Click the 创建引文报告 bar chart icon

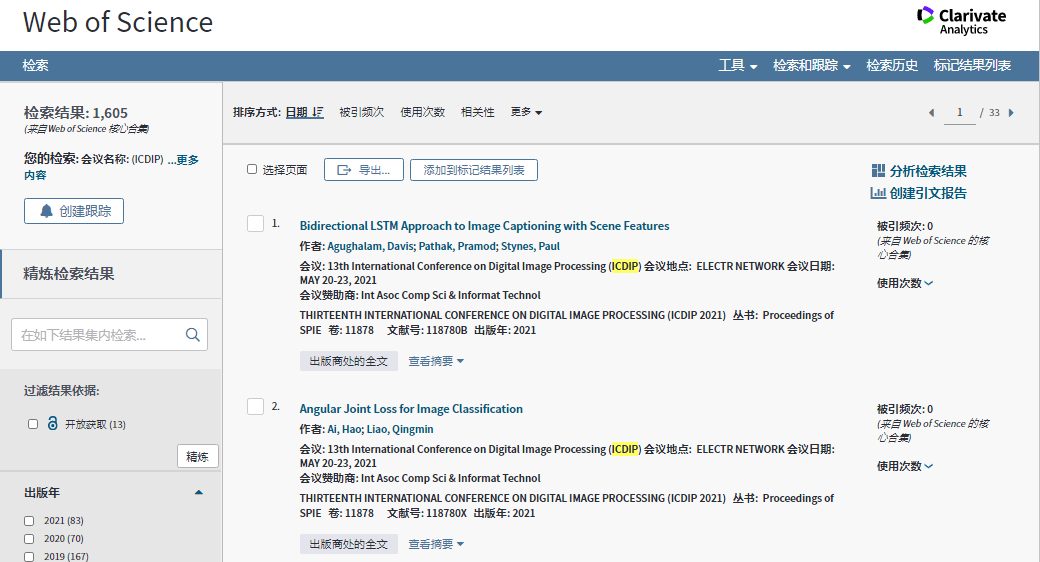pyautogui.click(x=878, y=193)
